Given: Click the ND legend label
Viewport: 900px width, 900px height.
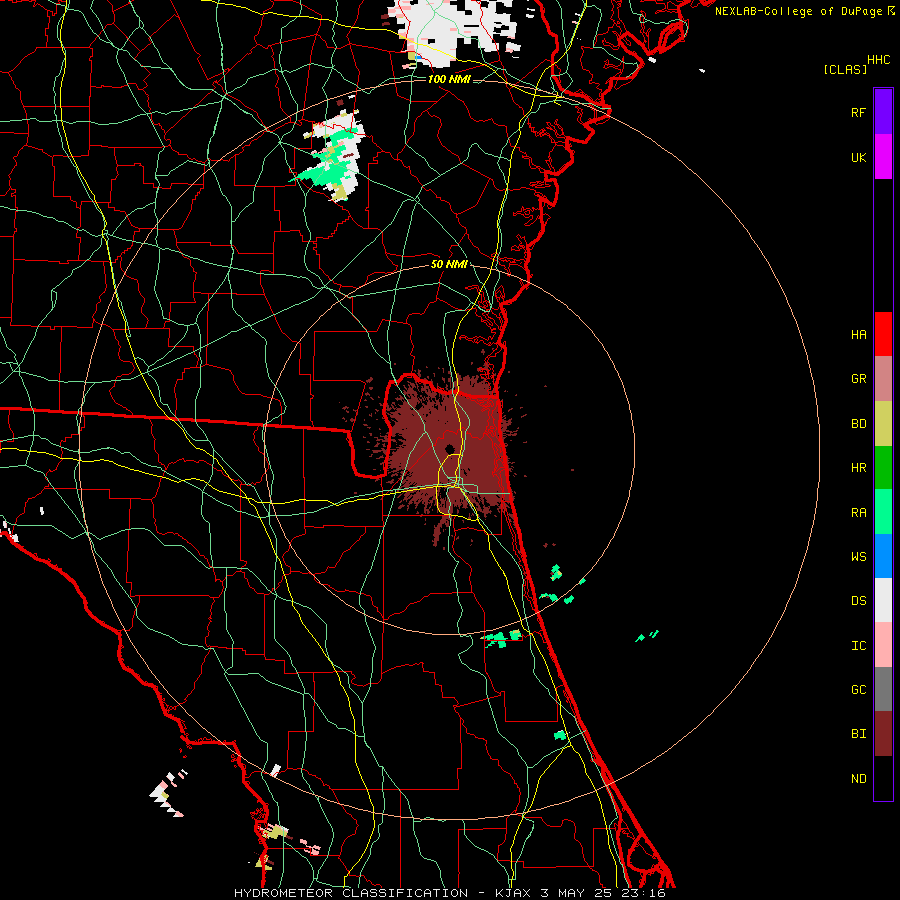Looking at the screenshot, I should [x=859, y=778].
